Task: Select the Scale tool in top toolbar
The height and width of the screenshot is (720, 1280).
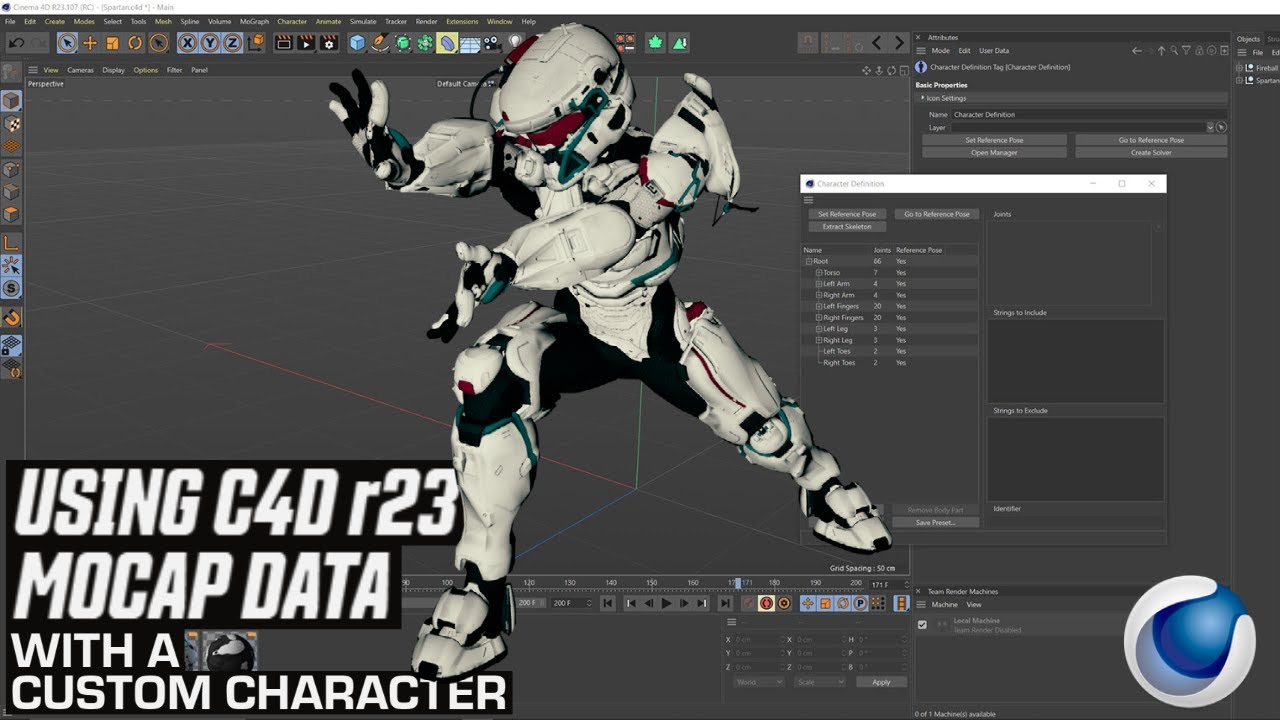Action: point(112,43)
